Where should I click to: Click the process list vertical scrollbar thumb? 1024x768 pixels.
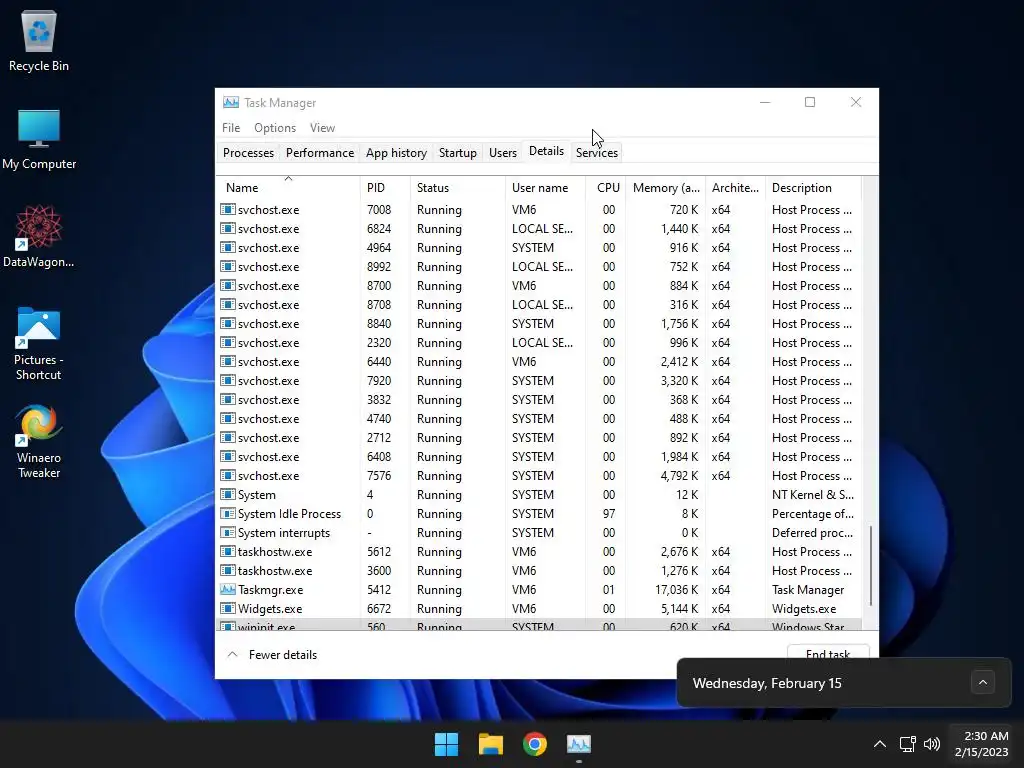pyautogui.click(x=871, y=566)
